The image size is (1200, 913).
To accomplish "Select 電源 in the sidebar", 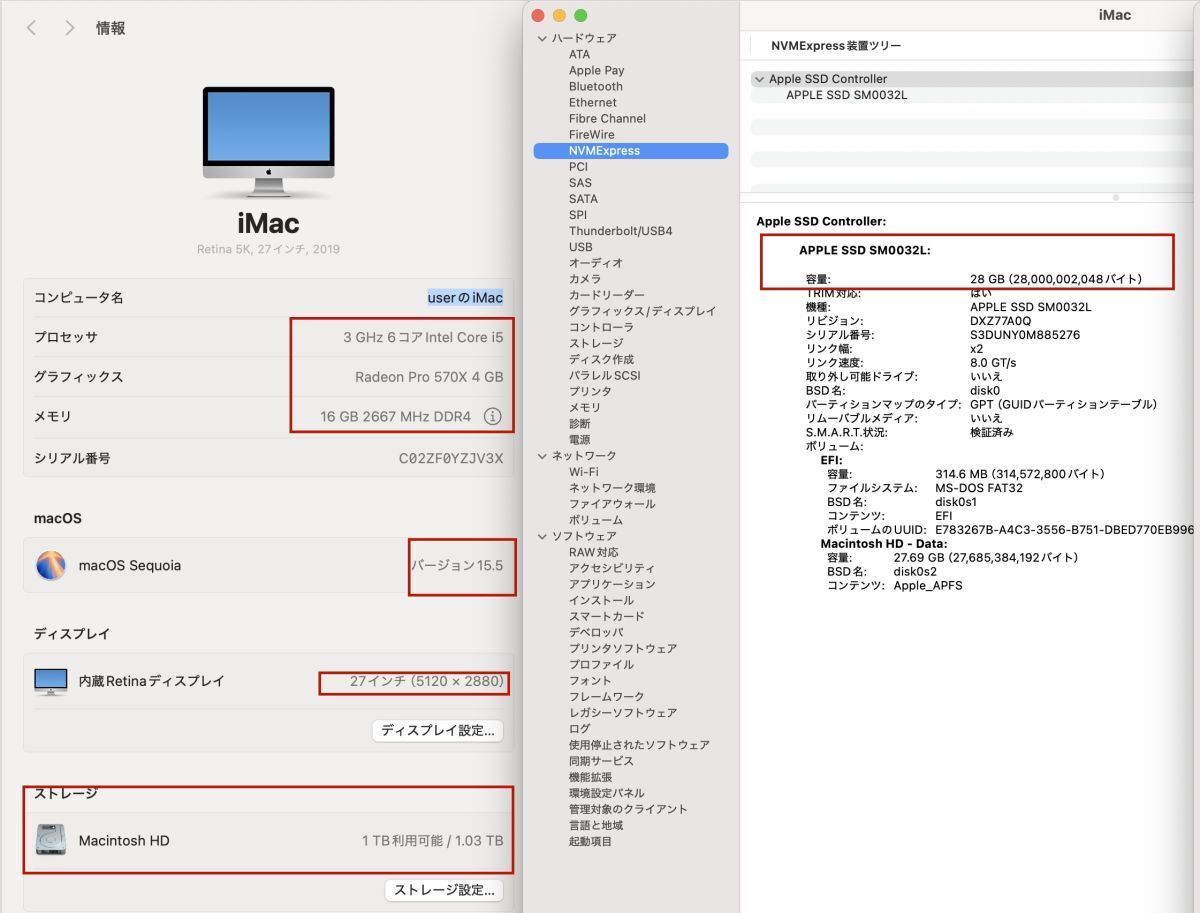I will (580, 439).
